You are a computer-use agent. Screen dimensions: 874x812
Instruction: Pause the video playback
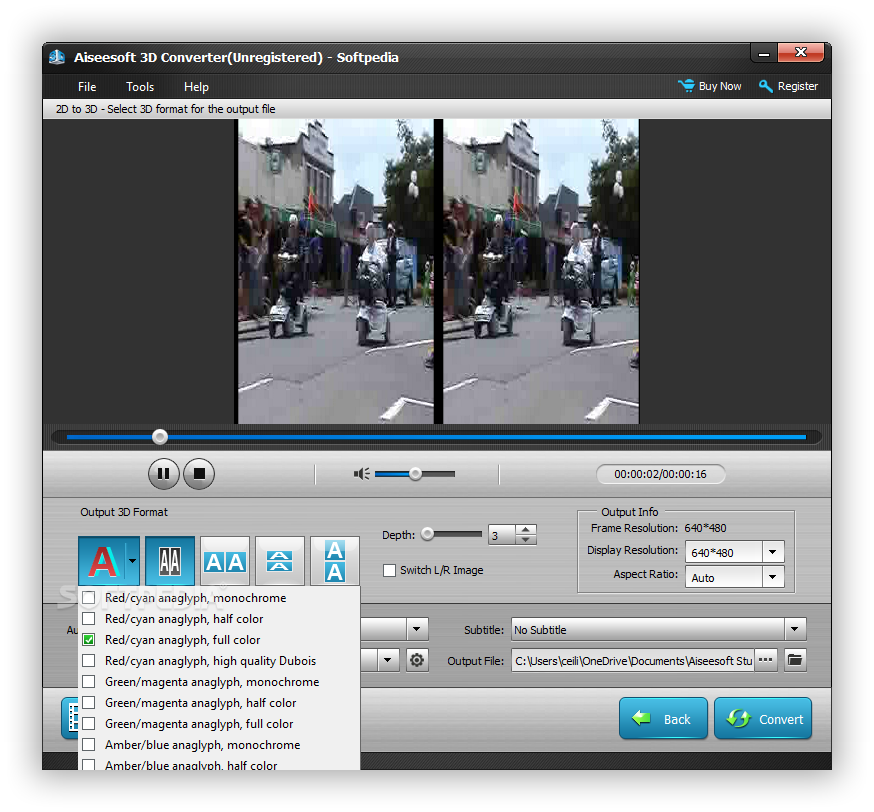coord(163,474)
